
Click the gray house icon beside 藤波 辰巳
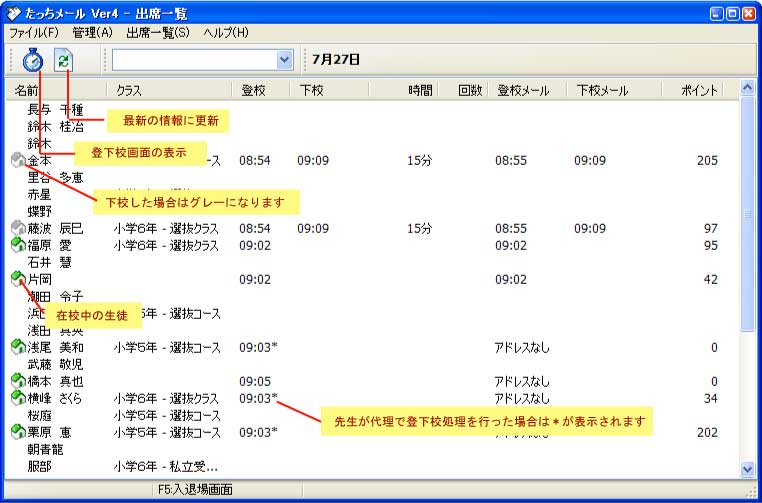pyautogui.click(x=18, y=229)
